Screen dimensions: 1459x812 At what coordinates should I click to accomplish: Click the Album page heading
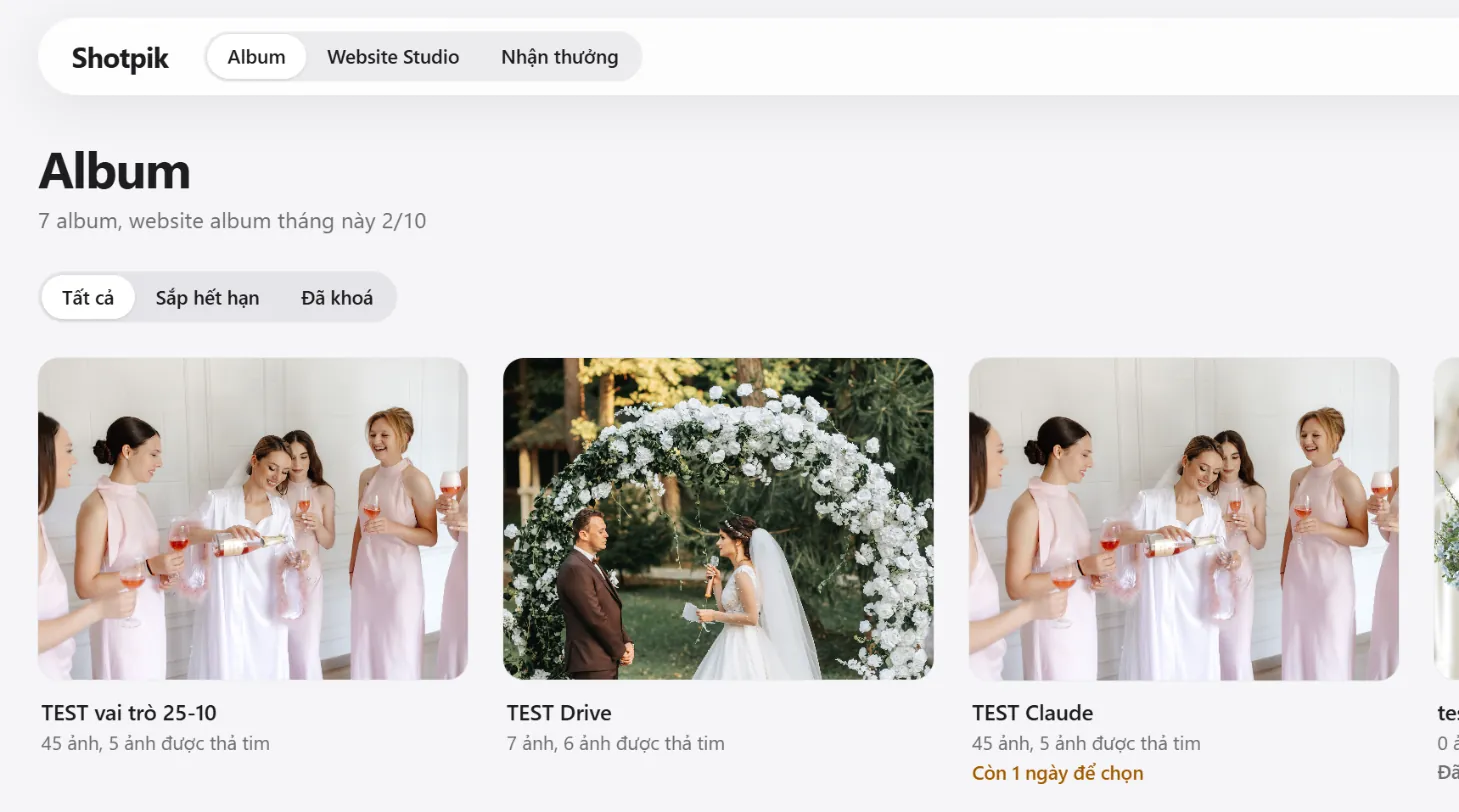click(114, 171)
